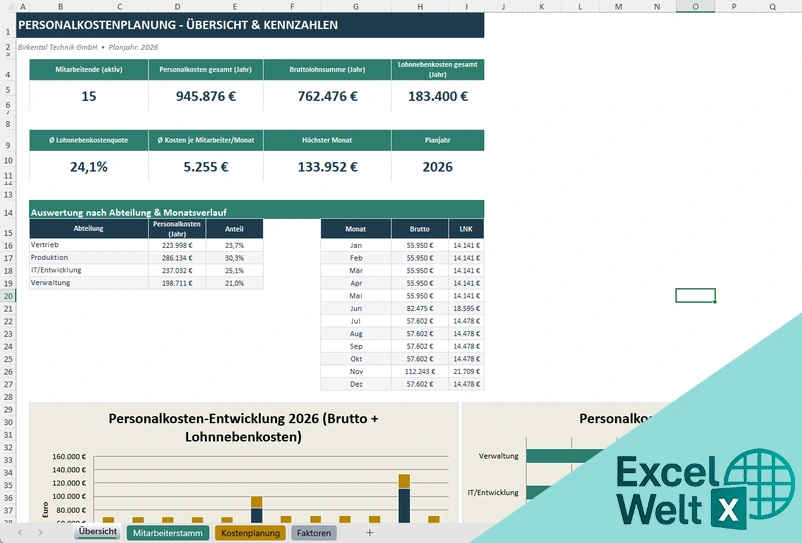This screenshot has height=543, width=802.
Task: Click the Personalkosten-Entwicklung 2026 chart title
Action: (243, 427)
